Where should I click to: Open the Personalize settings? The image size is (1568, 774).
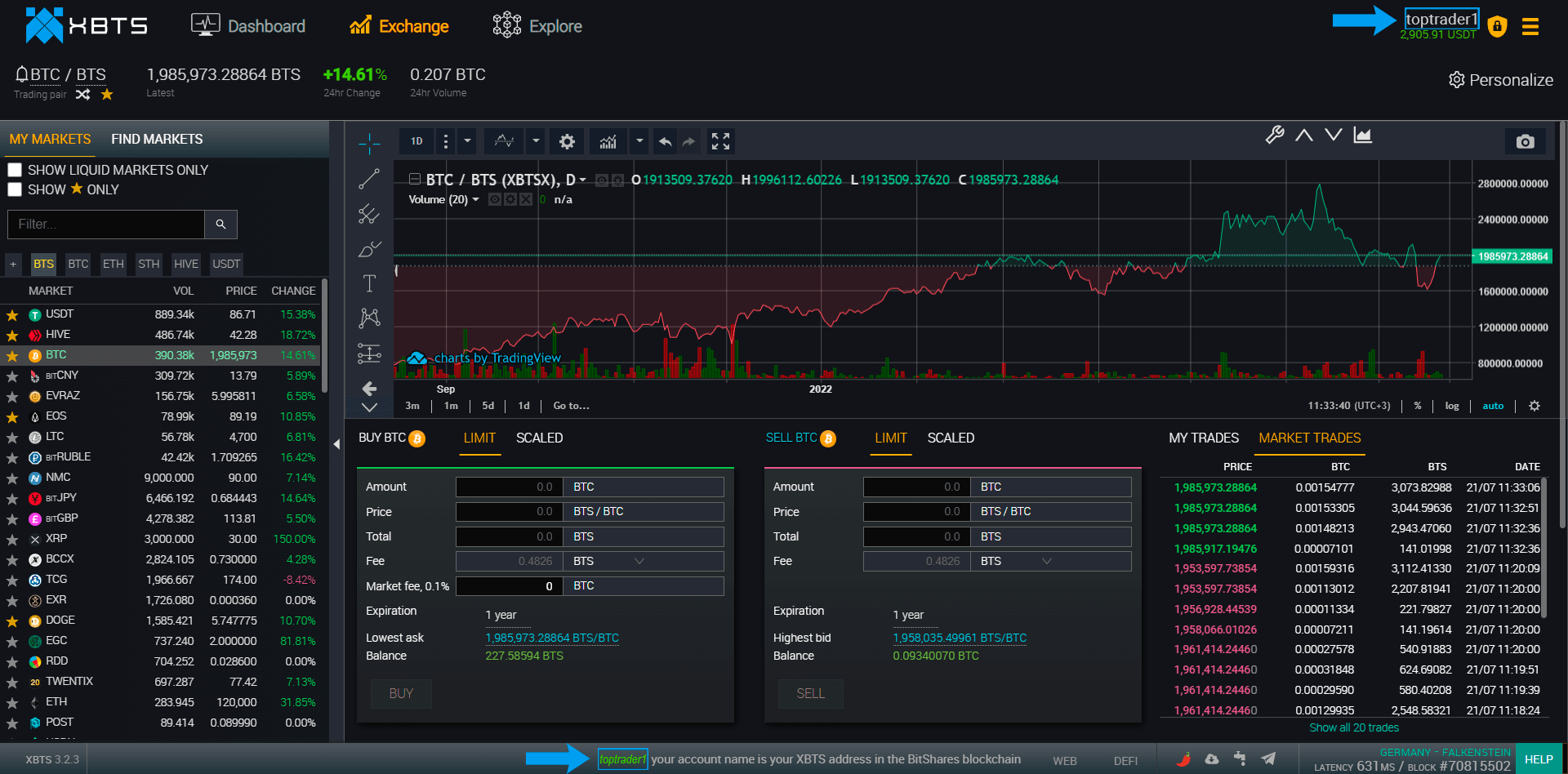coord(1501,80)
